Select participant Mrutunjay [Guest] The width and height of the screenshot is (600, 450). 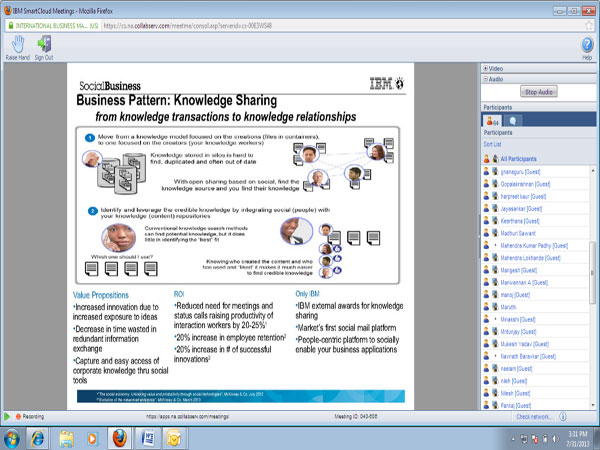518,331
